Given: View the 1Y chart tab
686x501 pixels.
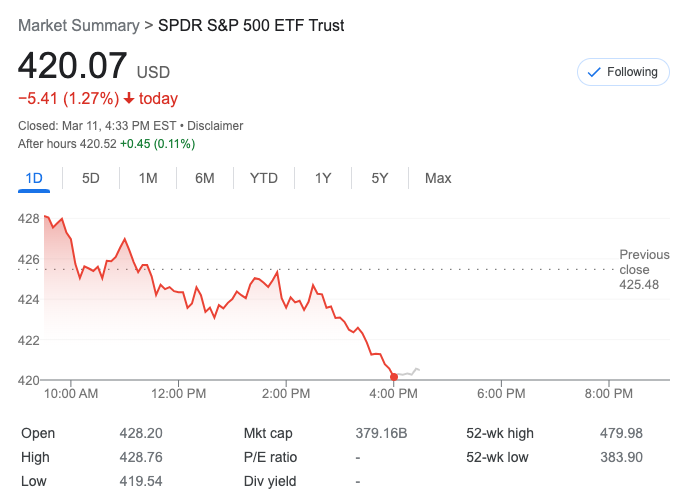Looking at the screenshot, I should (323, 179).
